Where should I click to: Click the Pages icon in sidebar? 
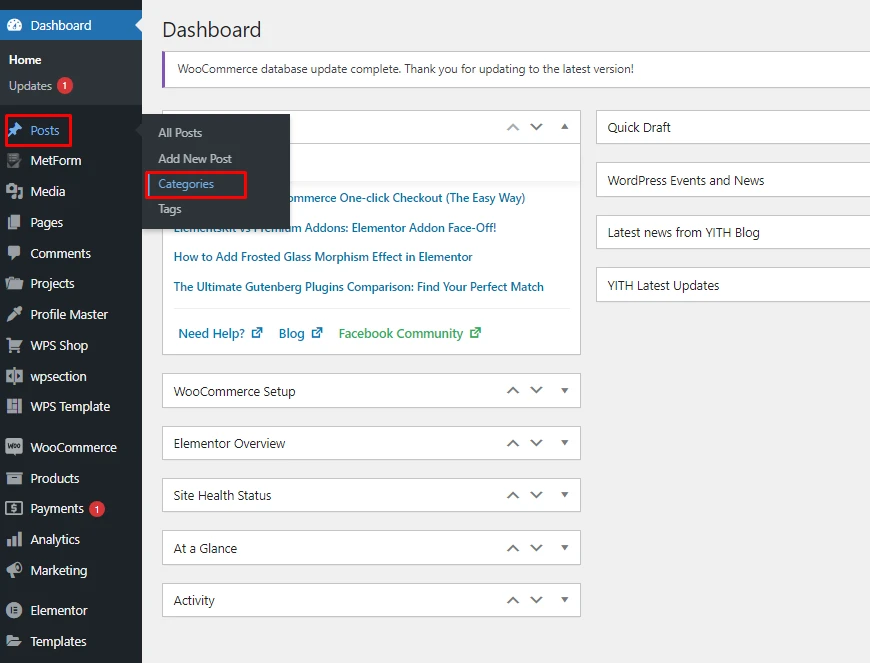pos(14,222)
